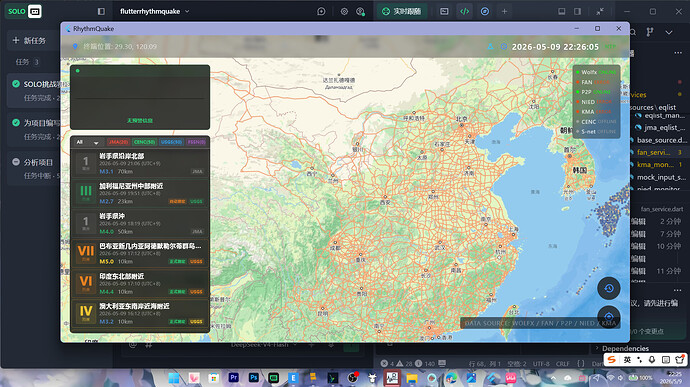Open the interrupted analyze project task

click(x=34, y=169)
